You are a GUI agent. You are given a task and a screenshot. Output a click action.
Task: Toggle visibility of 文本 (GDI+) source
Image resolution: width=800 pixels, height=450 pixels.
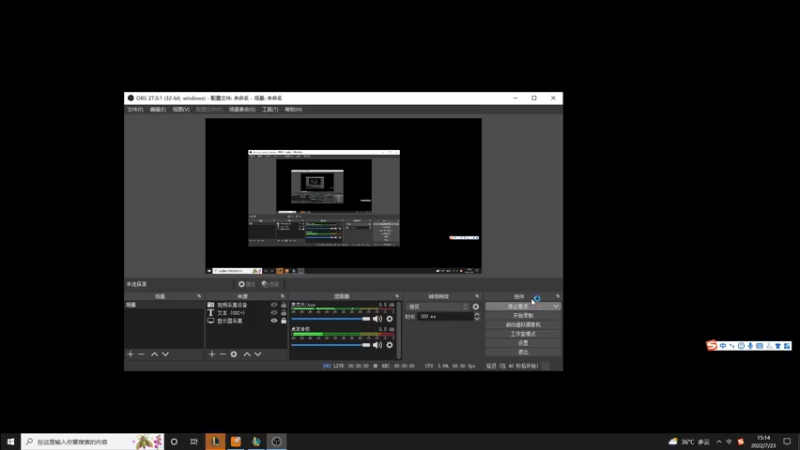click(274, 313)
